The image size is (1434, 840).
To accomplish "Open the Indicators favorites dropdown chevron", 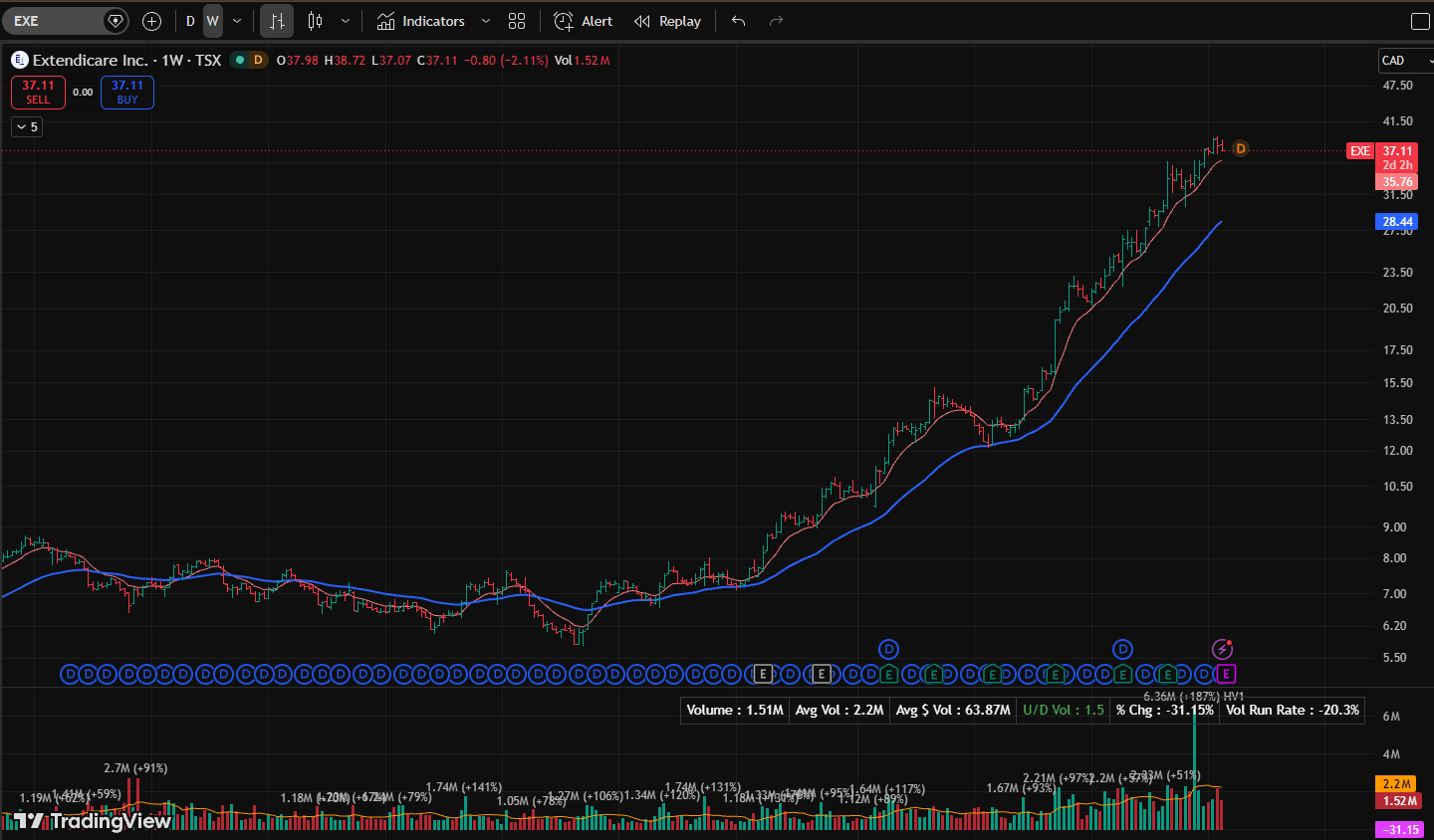I will (x=486, y=21).
